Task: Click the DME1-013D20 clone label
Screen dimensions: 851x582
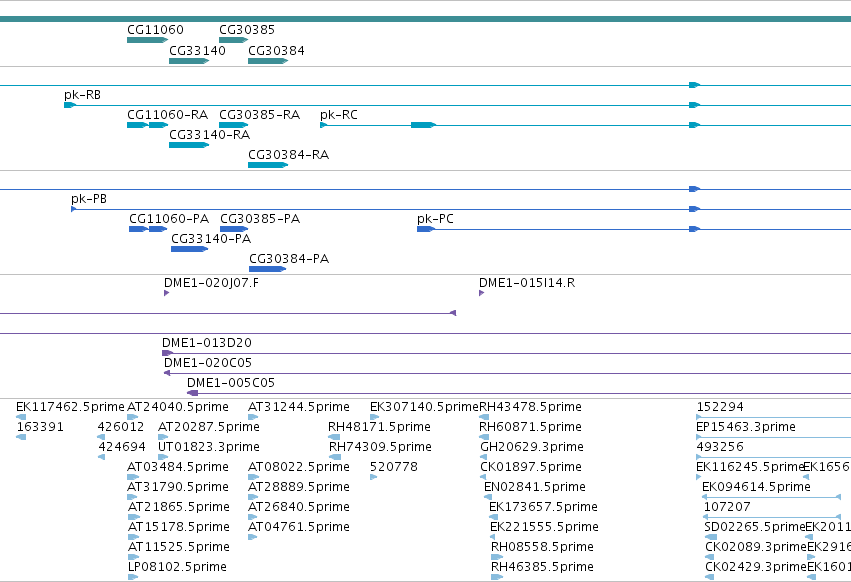Action: (207, 344)
